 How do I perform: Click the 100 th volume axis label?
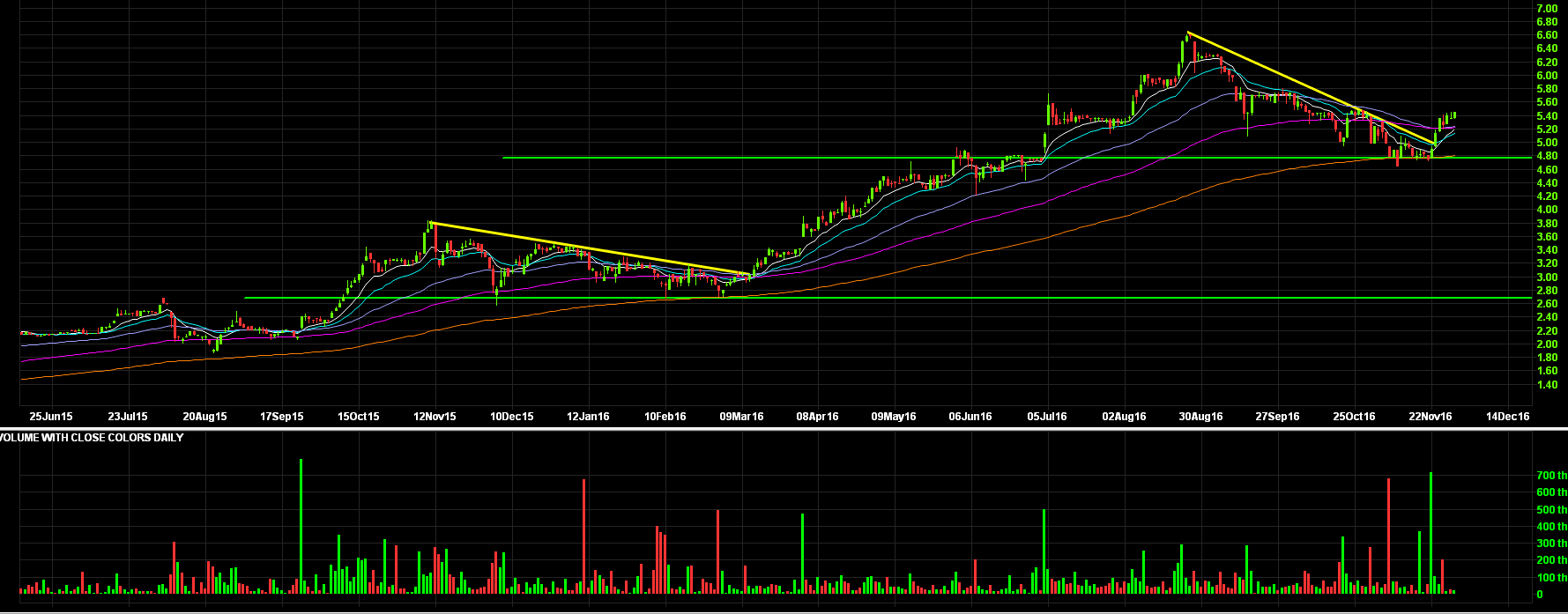point(1552,578)
